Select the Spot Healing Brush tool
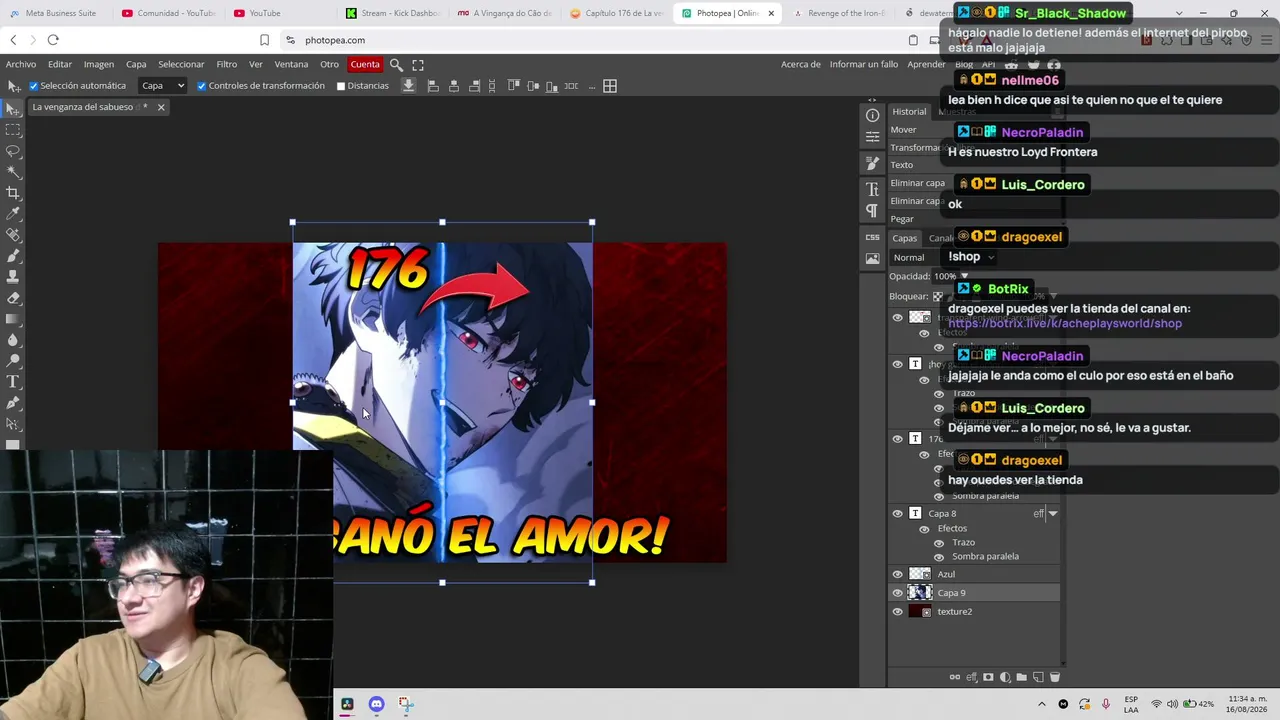The image size is (1280, 720). coord(13,235)
